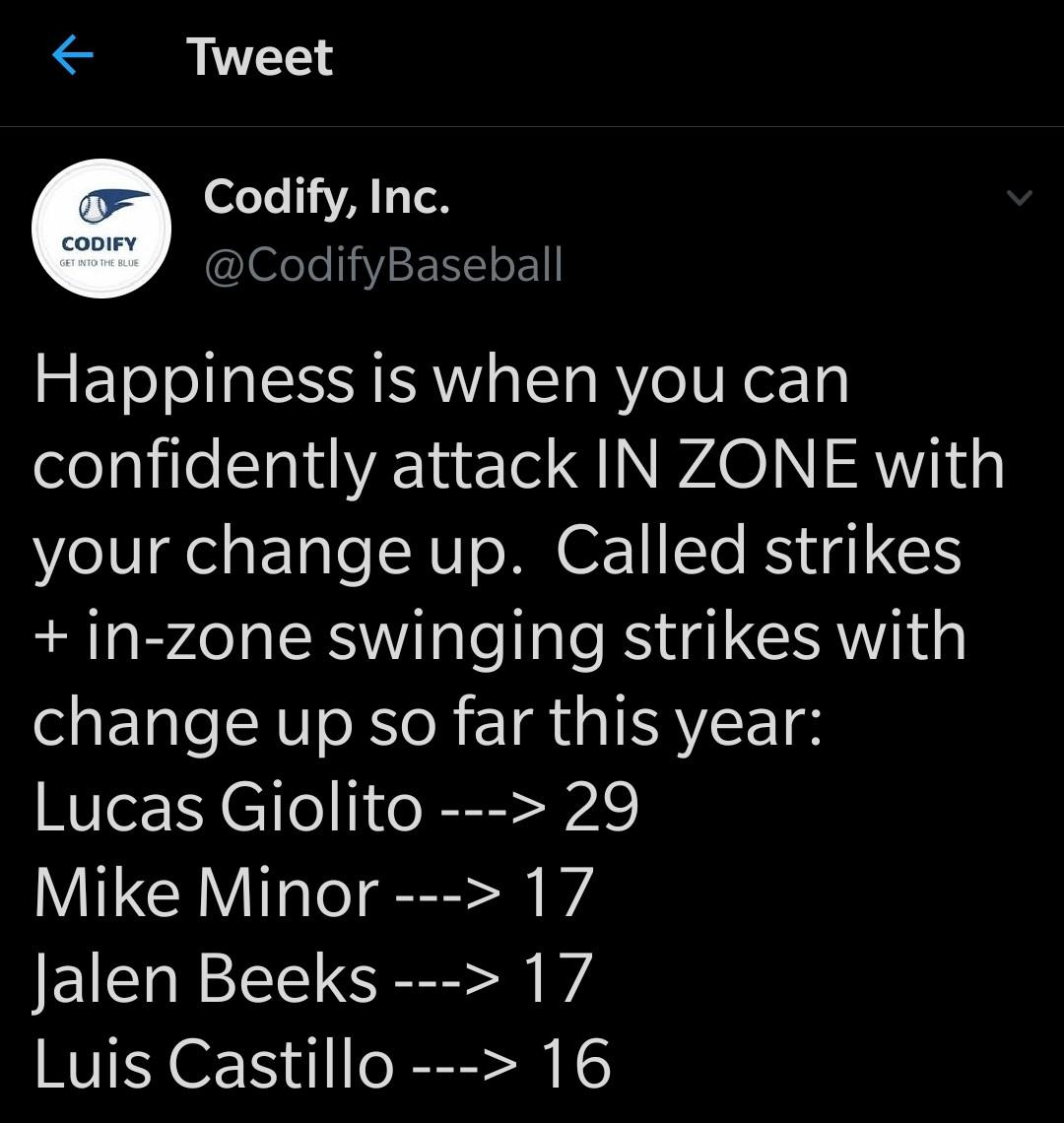Click the @CodifyBaseball handle
The image size is (1064, 1123).
(383, 265)
